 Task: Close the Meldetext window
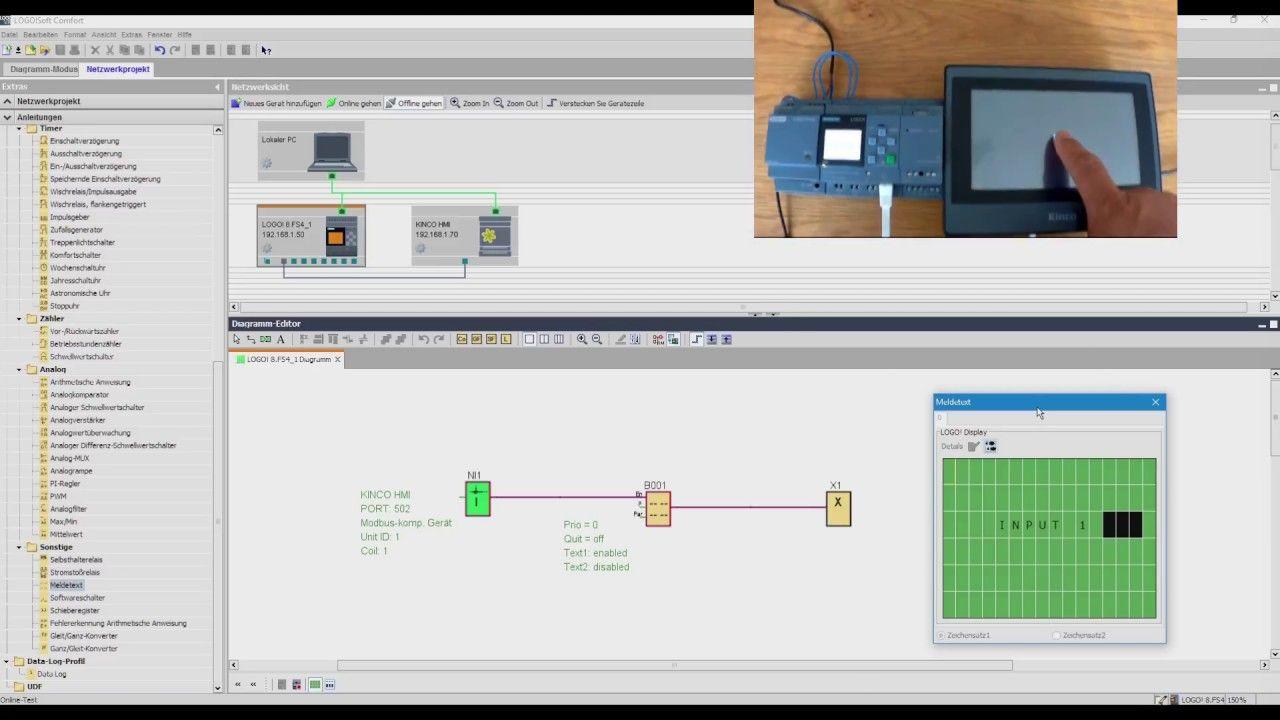coord(1155,402)
